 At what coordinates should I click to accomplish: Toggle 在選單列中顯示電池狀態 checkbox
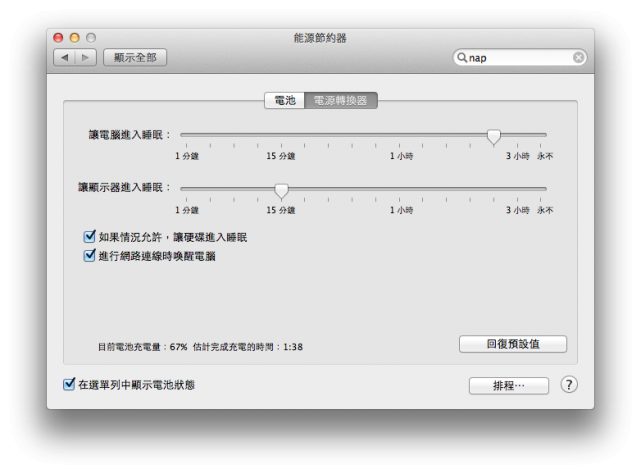69,384
